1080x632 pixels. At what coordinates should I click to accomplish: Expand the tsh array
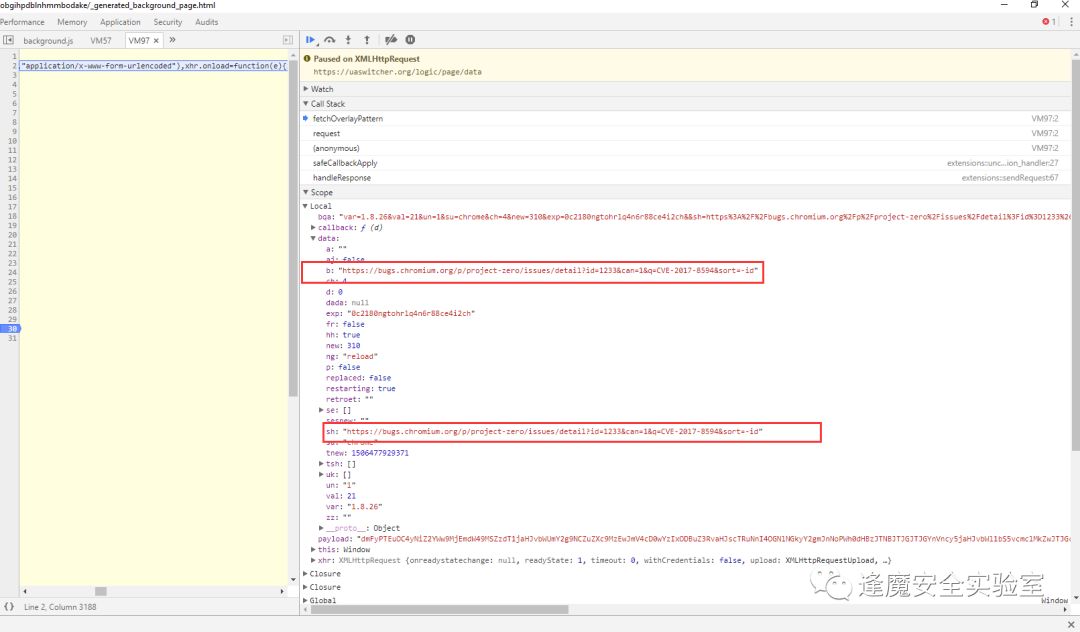(x=322, y=463)
